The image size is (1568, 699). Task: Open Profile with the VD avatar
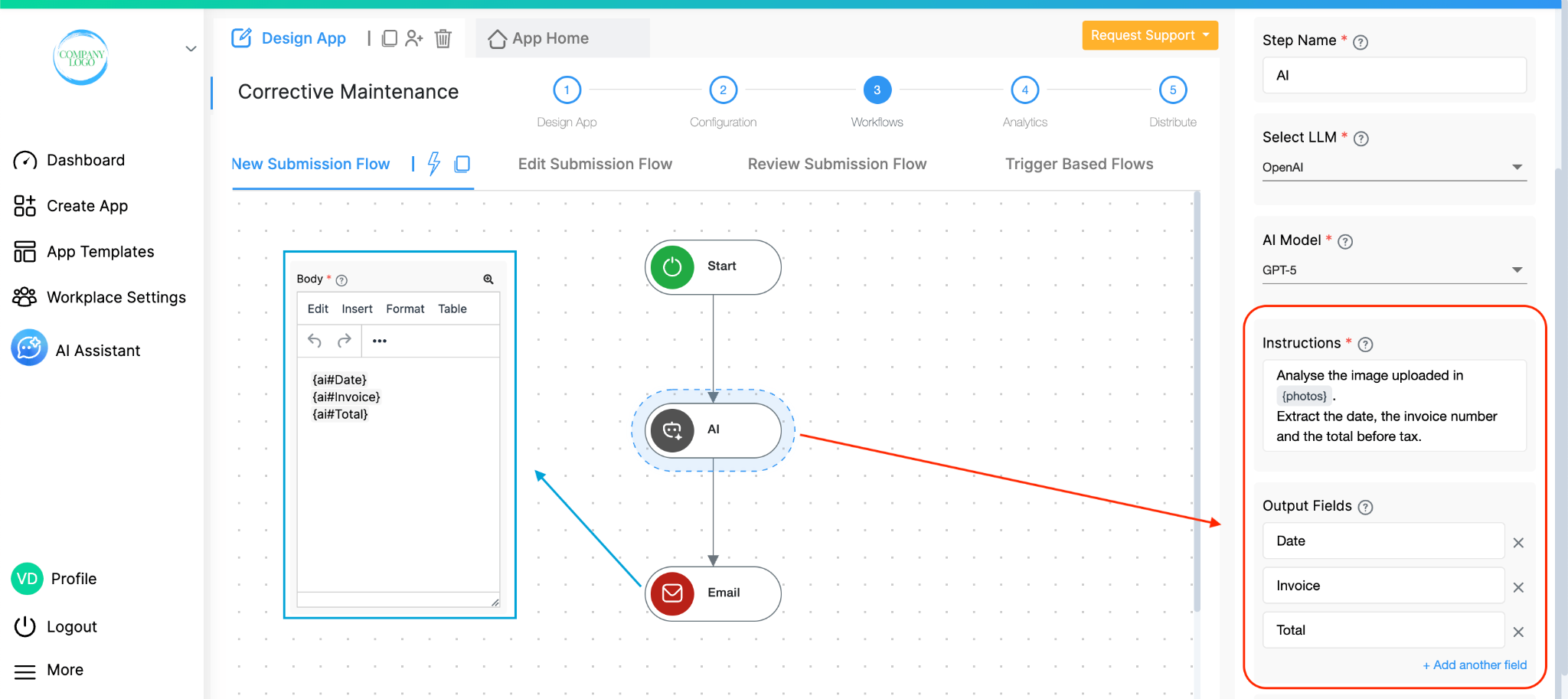55,579
